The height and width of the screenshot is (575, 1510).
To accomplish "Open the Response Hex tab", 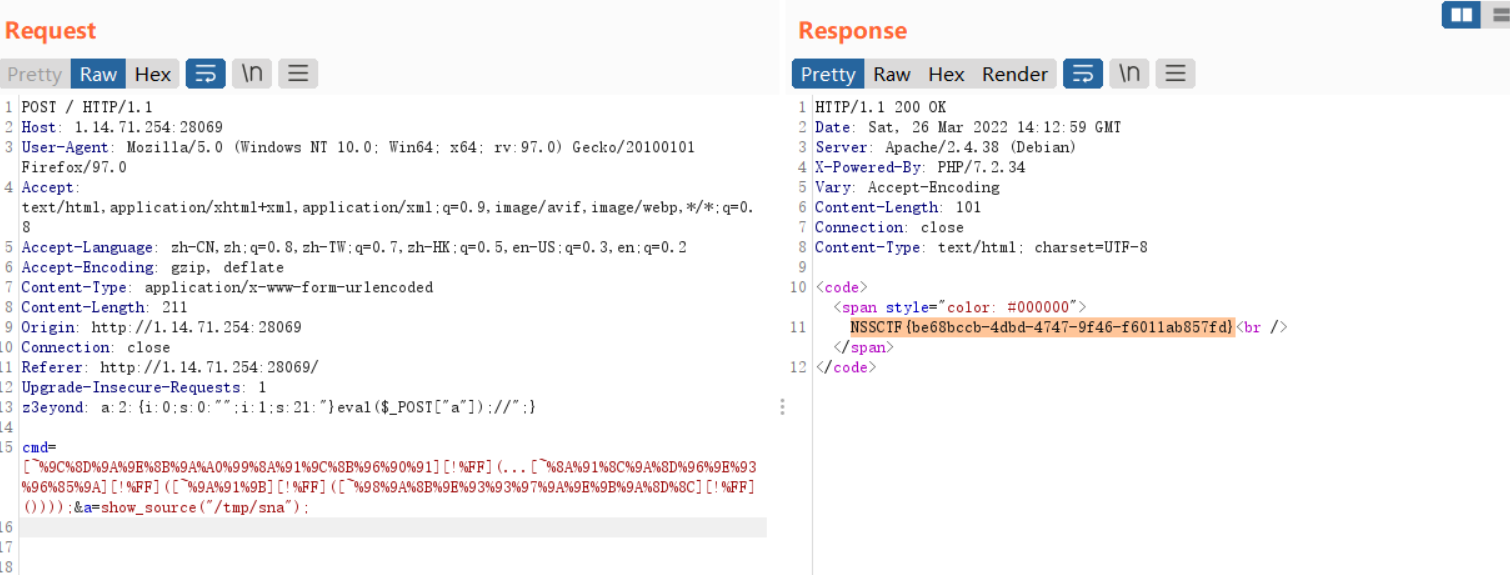I will click(x=946, y=74).
